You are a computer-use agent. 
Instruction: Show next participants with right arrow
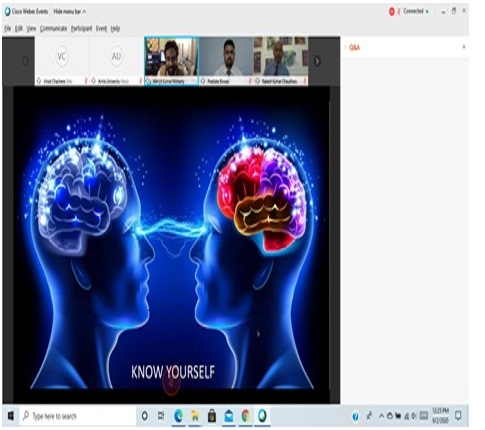tap(317, 61)
